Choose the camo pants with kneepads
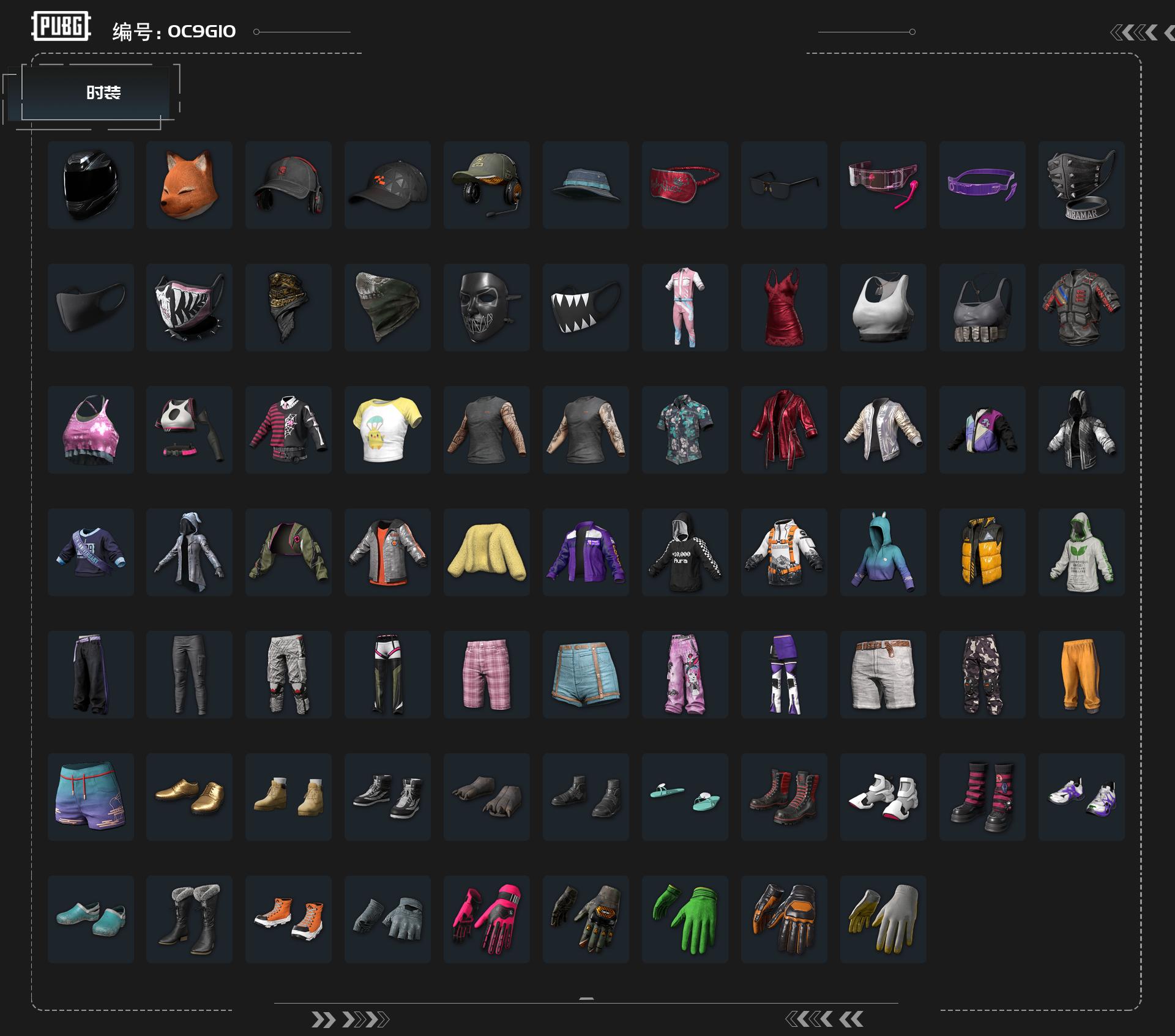This screenshot has height=1036, width=1175. pyautogui.click(x=982, y=674)
